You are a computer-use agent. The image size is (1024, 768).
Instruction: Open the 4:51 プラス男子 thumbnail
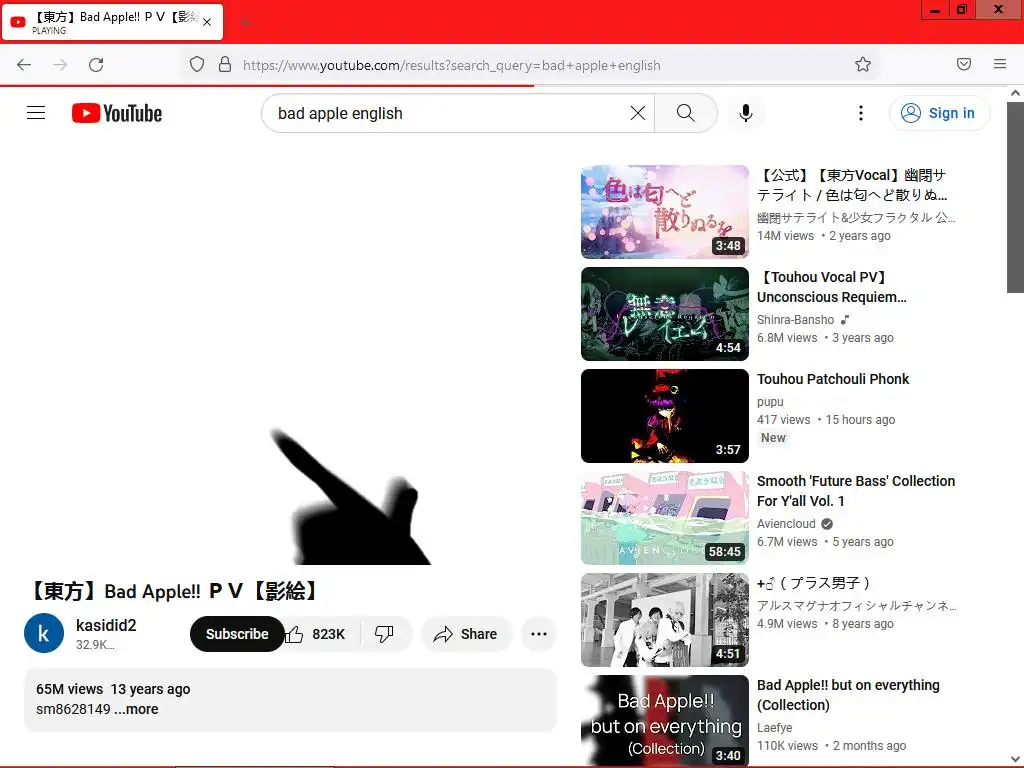(x=665, y=620)
